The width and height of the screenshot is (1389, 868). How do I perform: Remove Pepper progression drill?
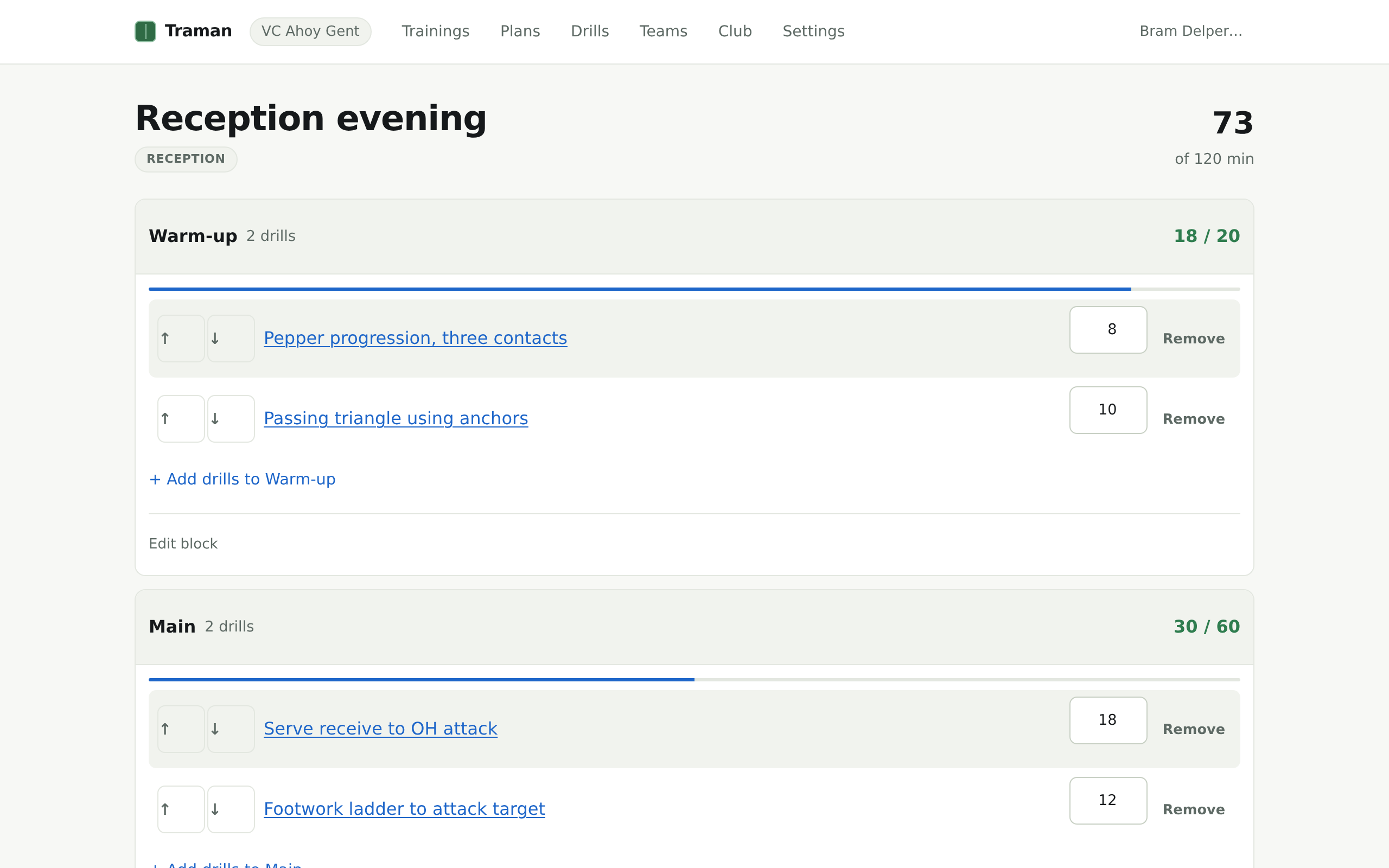click(x=1194, y=339)
